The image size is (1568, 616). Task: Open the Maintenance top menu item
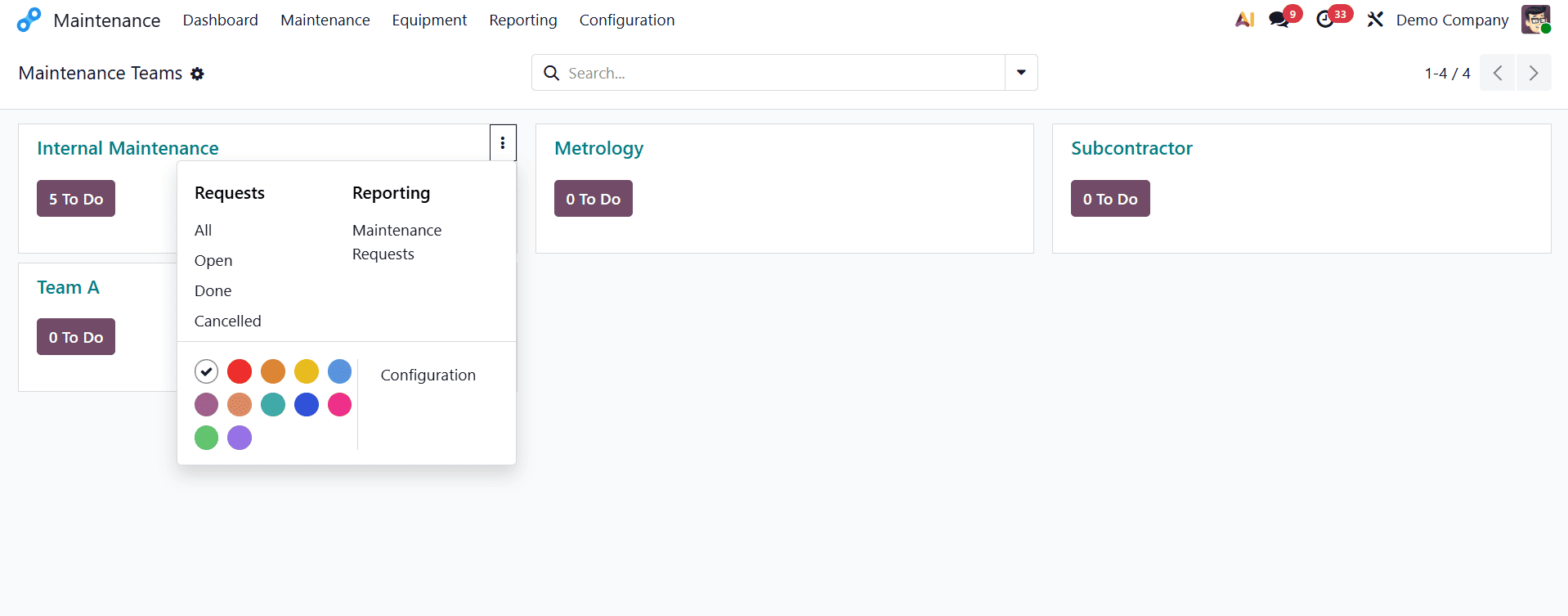coord(325,20)
